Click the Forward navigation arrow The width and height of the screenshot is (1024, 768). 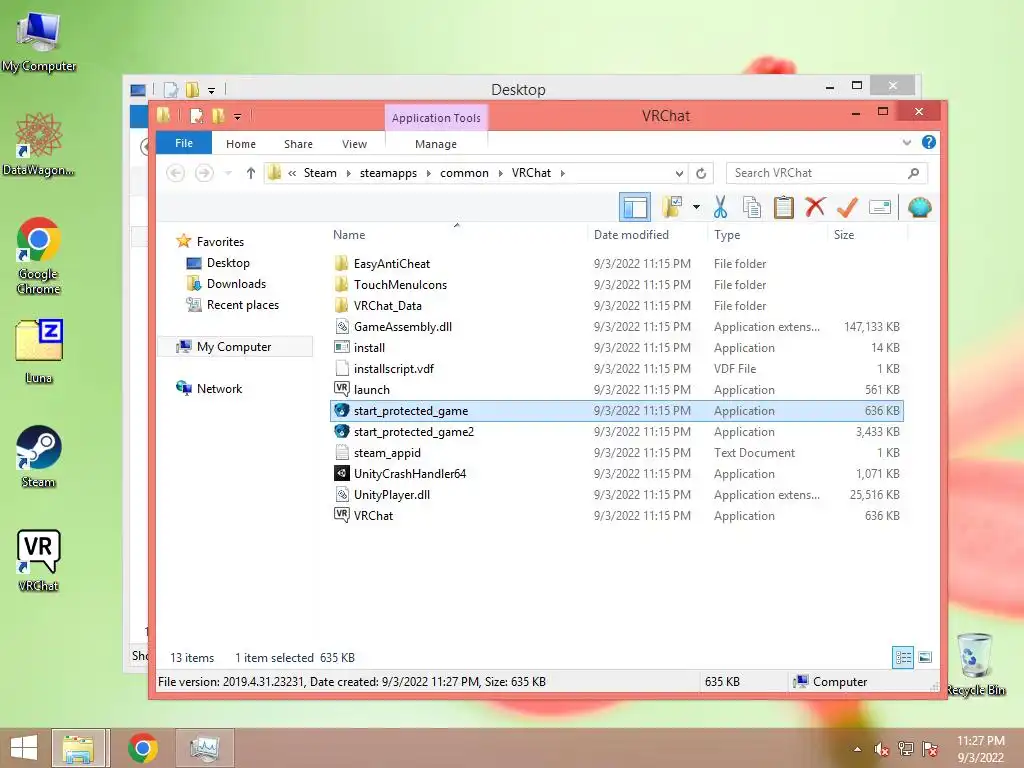[x=204, y=173]
